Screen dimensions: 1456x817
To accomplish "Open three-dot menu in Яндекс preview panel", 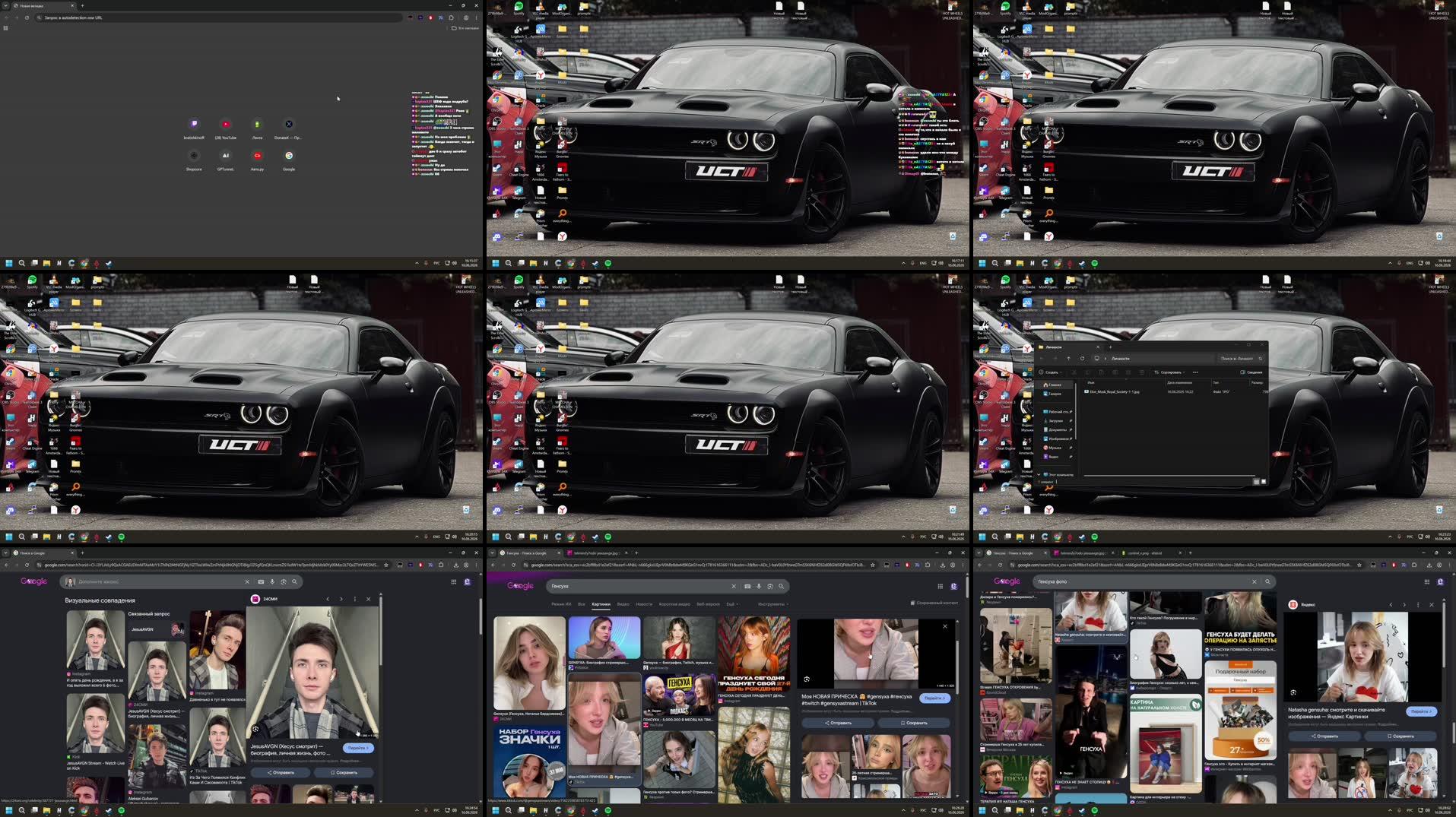I will pos(1418,604).
